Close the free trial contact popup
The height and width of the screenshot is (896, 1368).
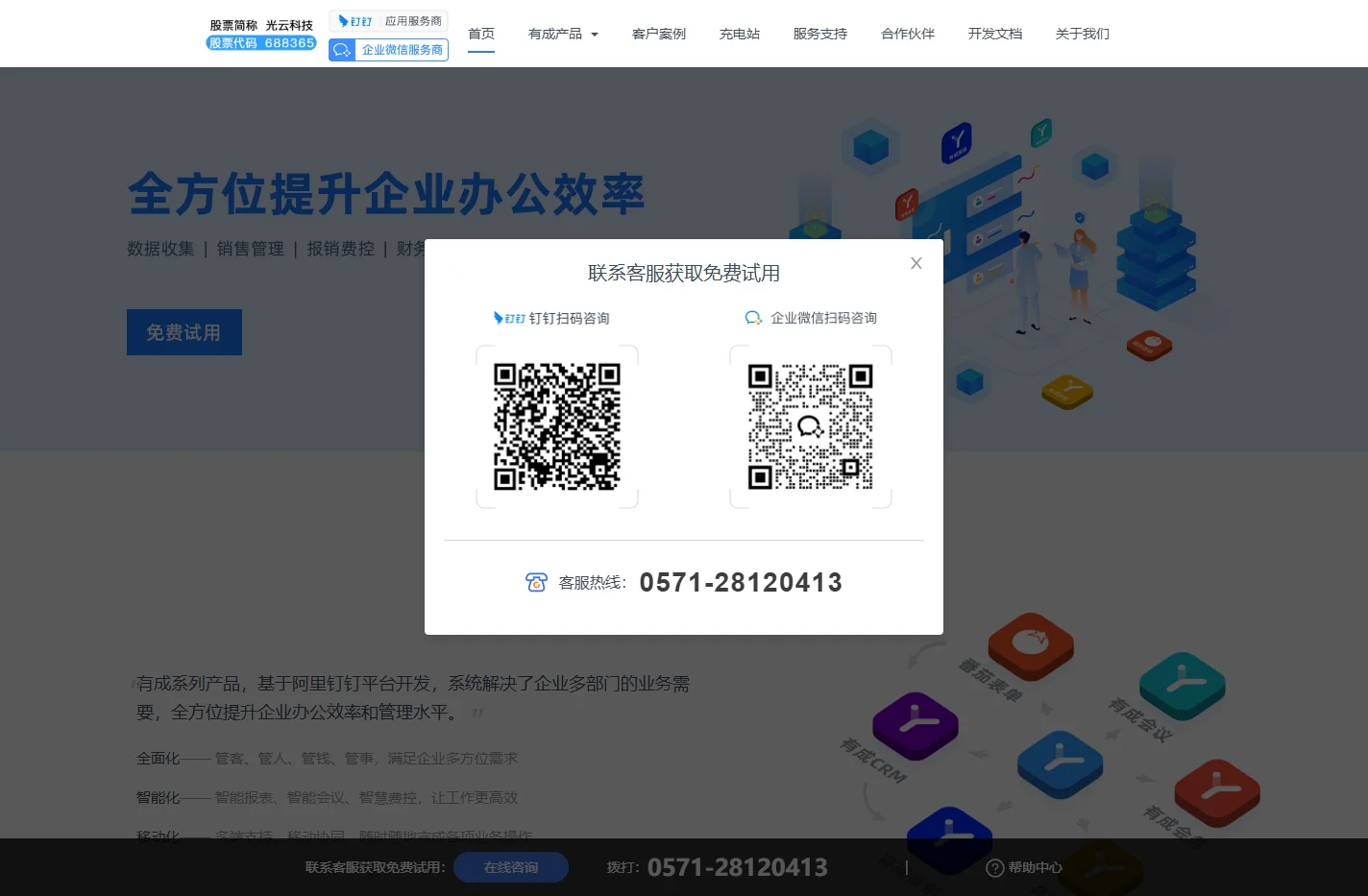(916, 263)
